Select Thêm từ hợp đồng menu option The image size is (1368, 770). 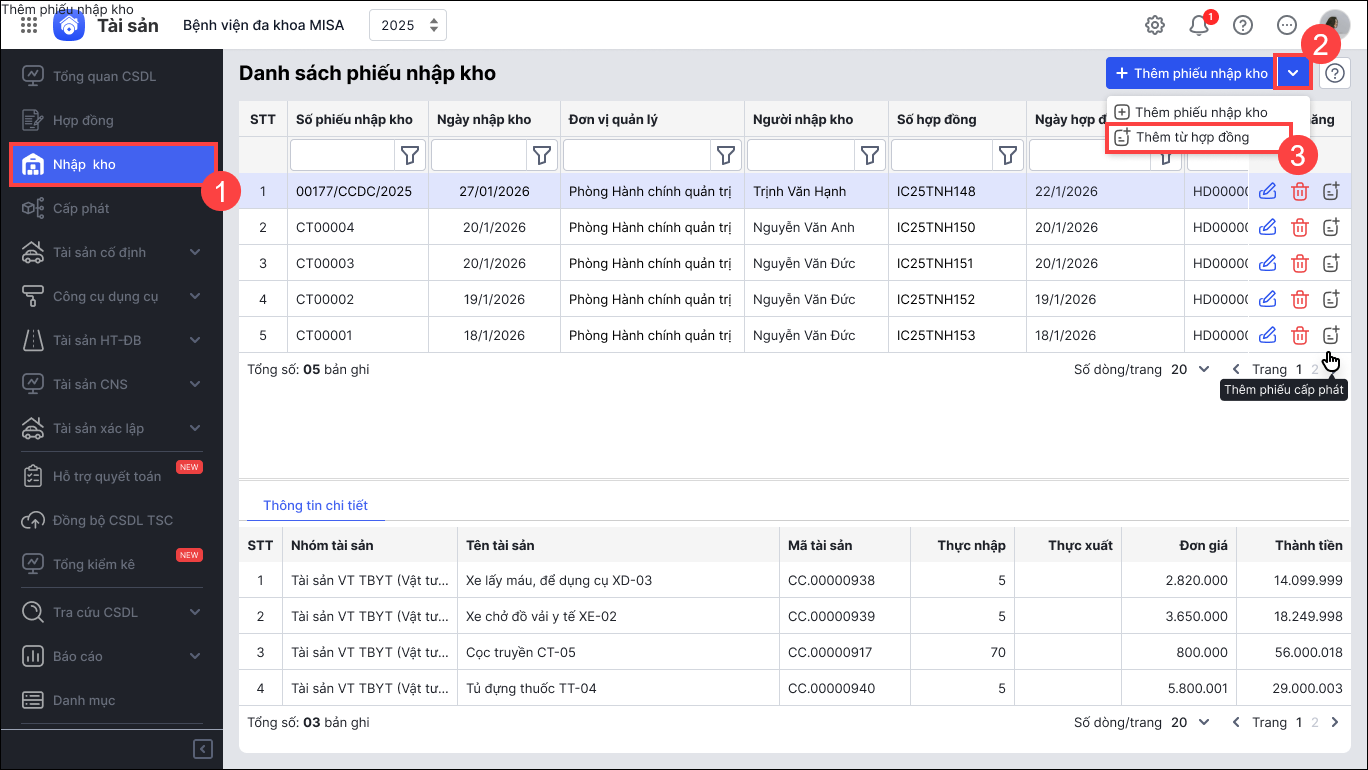coord(1192,138)
